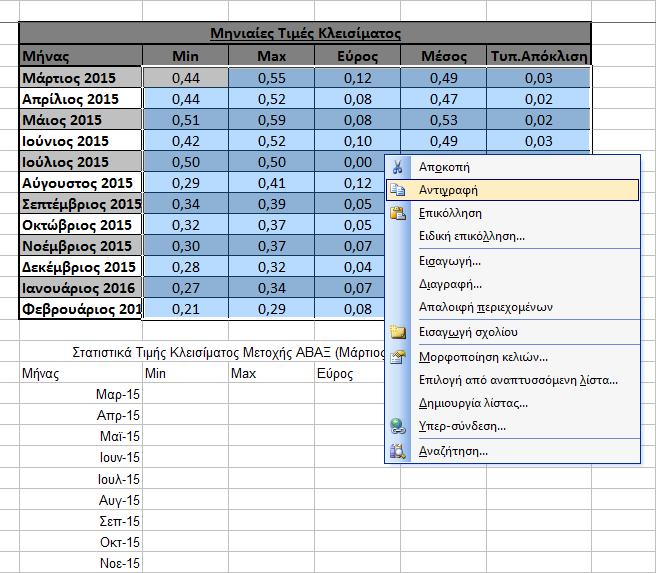The height and width of the screenshot is (573, 656).
Task: Select the Min value 0,44 for Μάρτιος 2015
Action: point(186,78)
